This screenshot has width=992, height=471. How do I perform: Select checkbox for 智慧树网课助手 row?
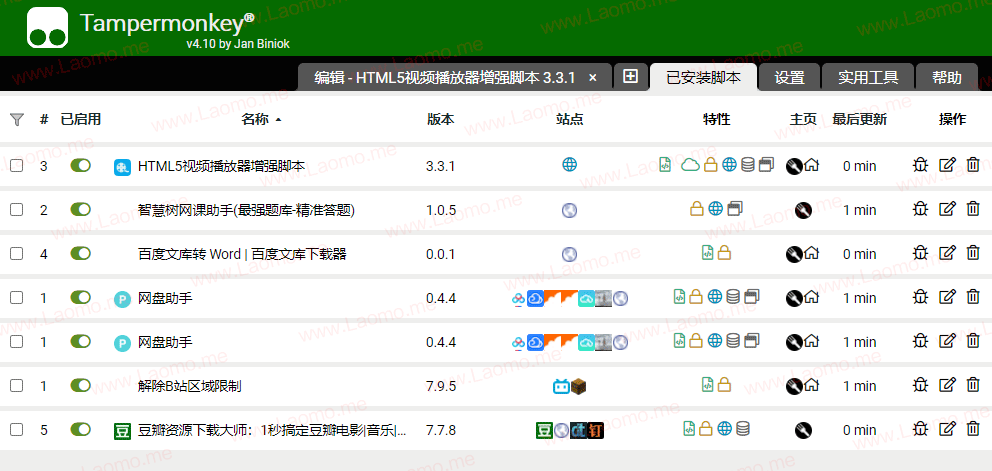(x=16, y=210)
